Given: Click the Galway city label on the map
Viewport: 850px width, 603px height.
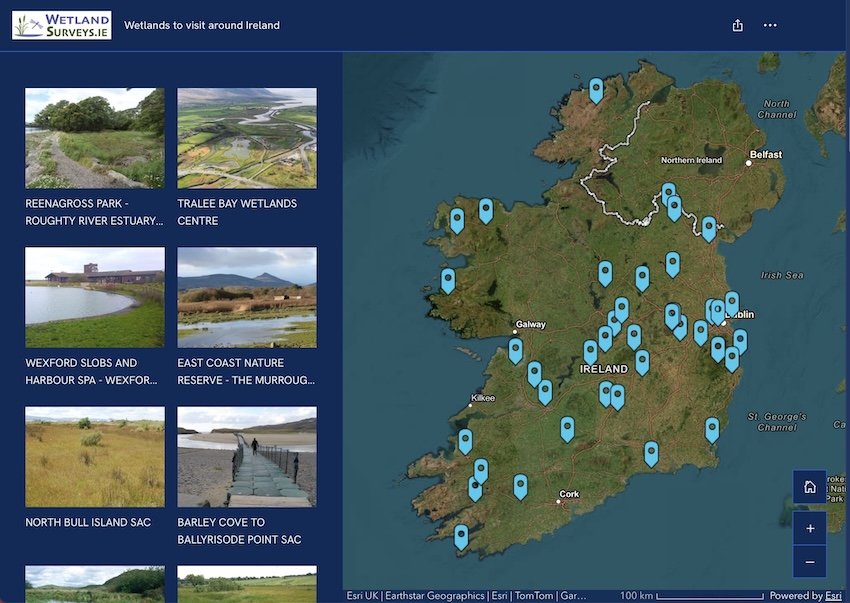Looking at the screenshot, I should pyautogui.click(x=530, y=324).
